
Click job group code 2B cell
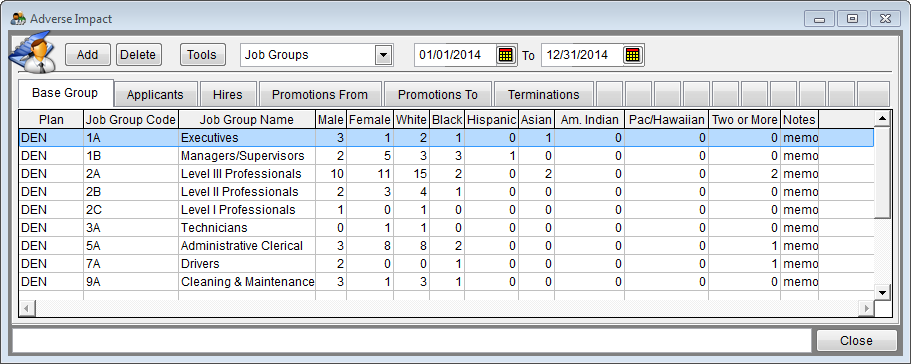131,192
